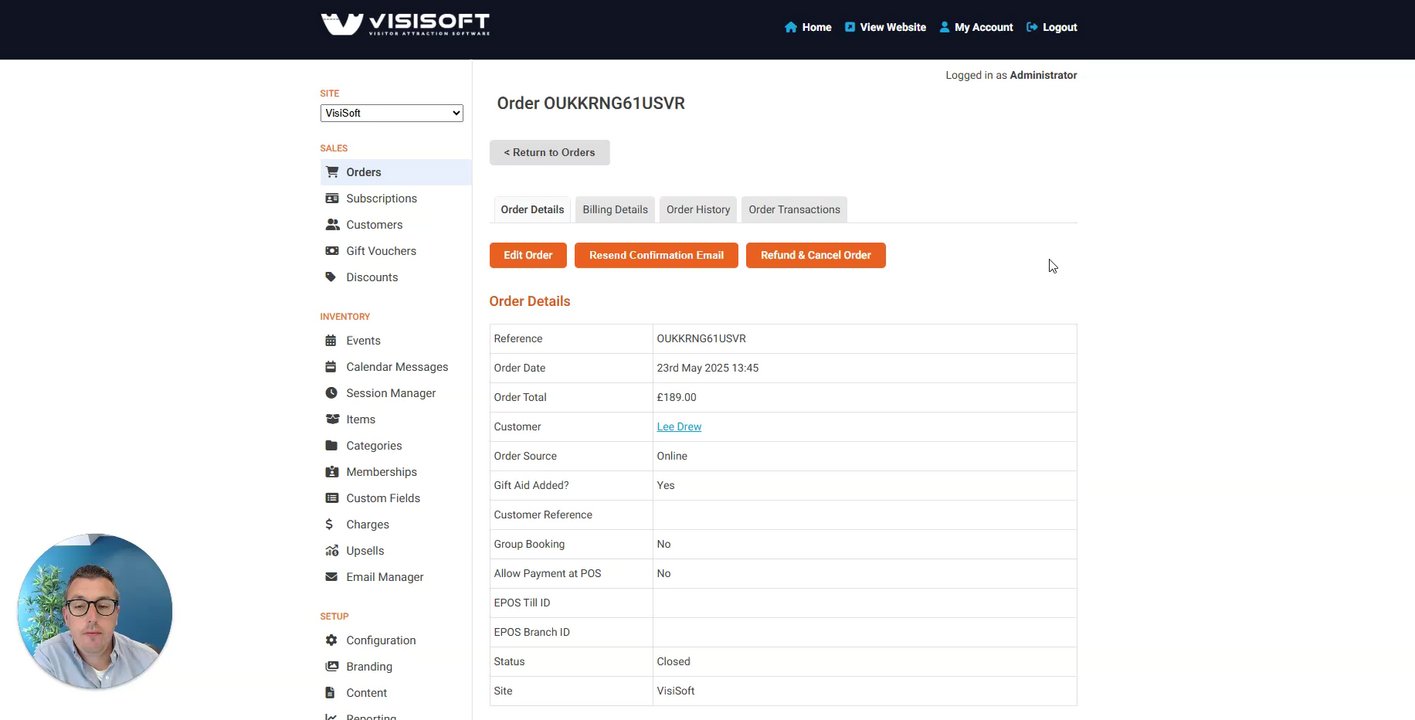Image resolution: width=1415 pixels, height=720 pixels.
Task: Select the Order Transactions tab
Action: coord(794,209)
